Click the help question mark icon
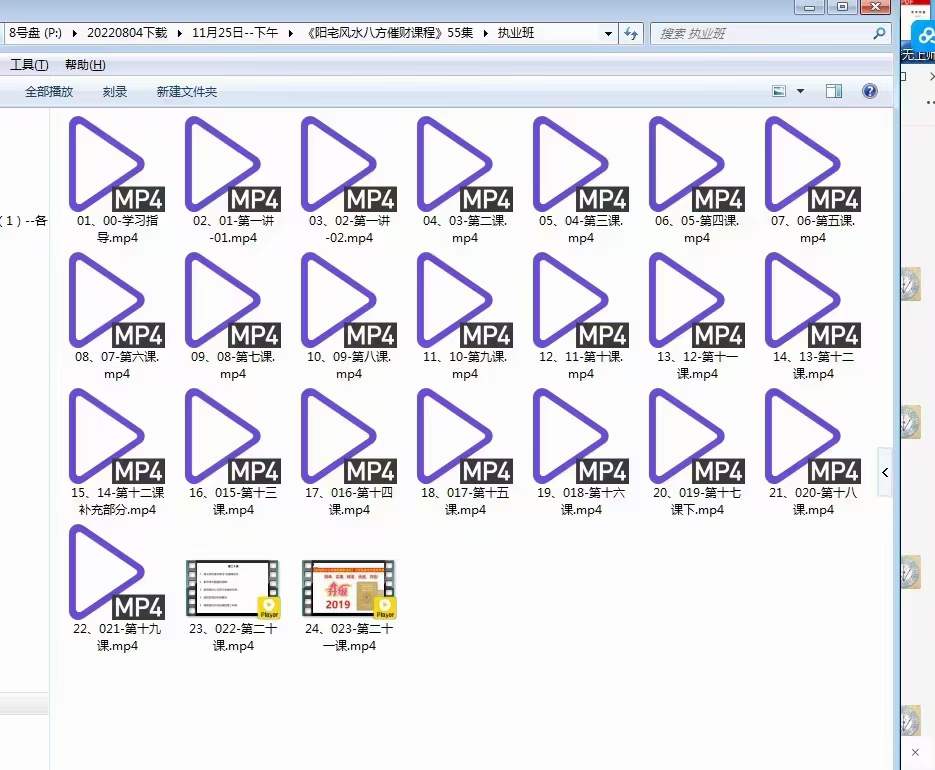The width and height of the screenshot is (935, 770). pos(869,91)
